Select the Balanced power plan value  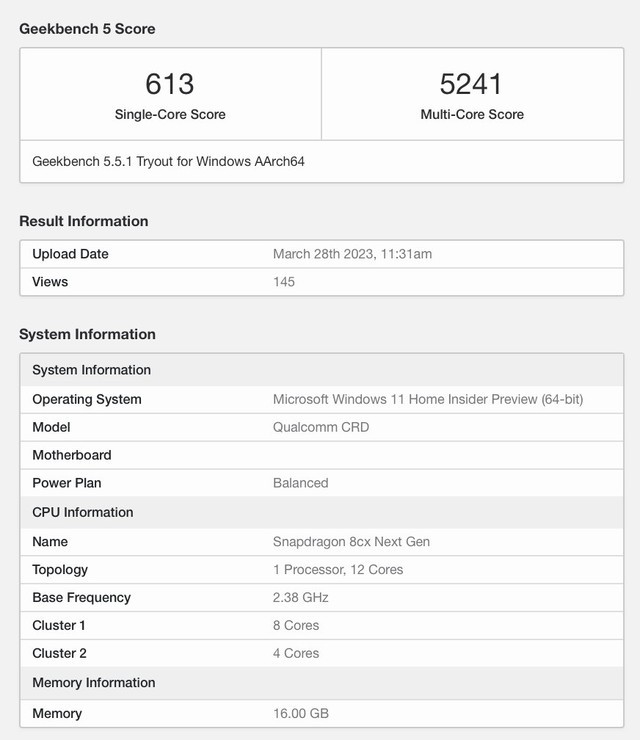300,483
